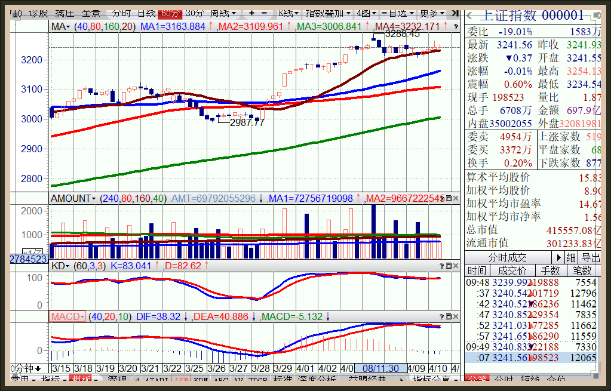This screenshot has height=391, width=611.
Task: Select the 60分 period tab
Action: click(170, 14)
